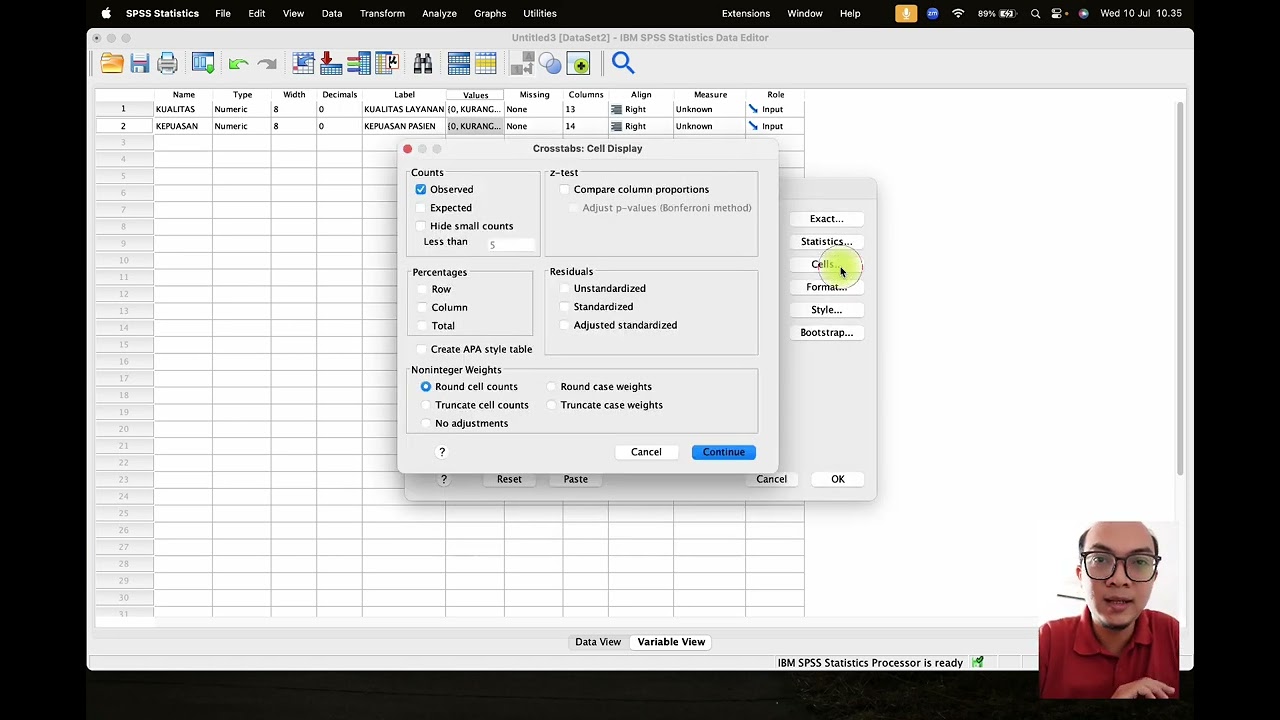The image size is (1280, 720).
Task: Click the gray Redo arrow icon
Action: (266, 64)
